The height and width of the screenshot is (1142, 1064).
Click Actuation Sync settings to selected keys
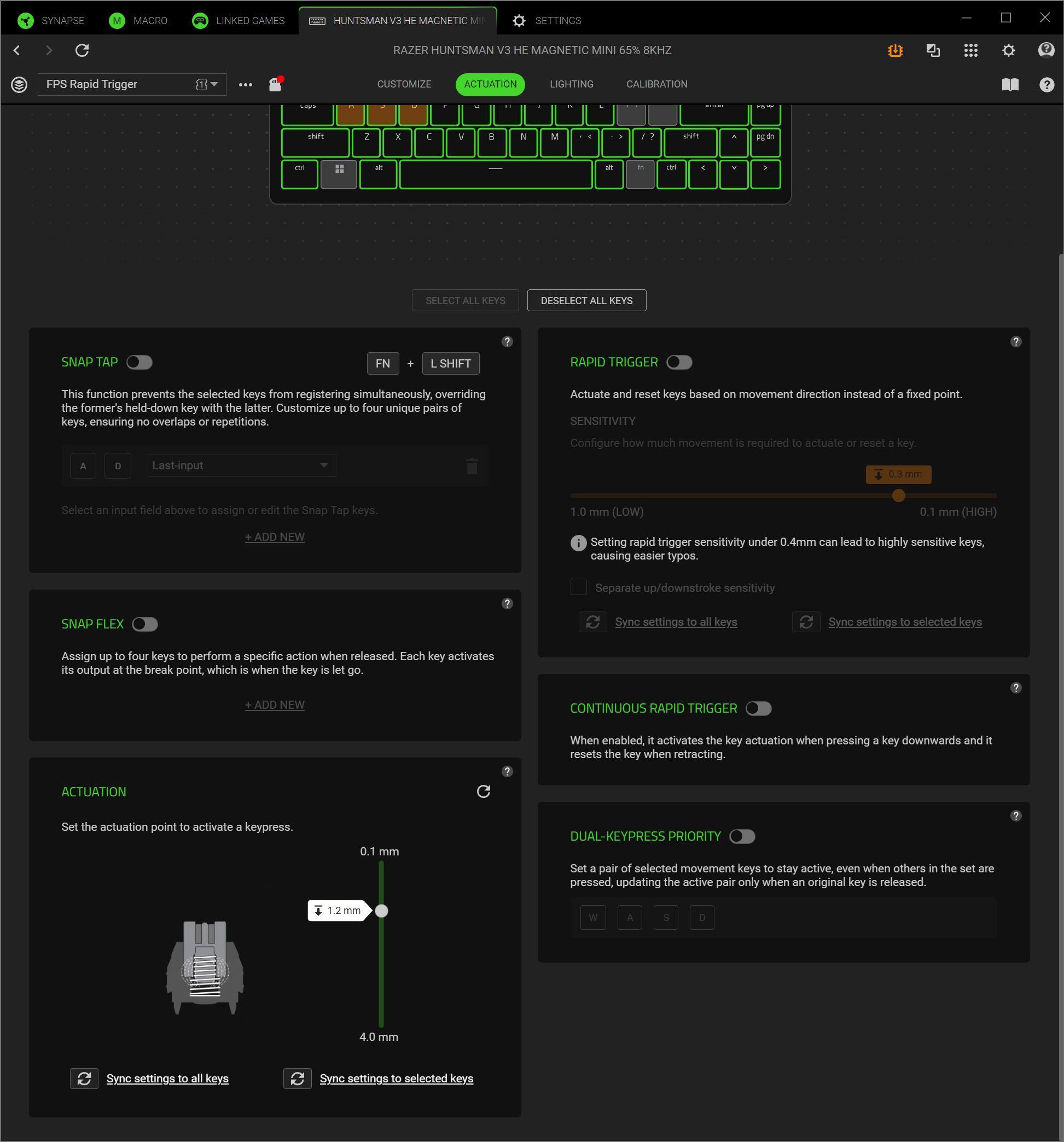397,1079
